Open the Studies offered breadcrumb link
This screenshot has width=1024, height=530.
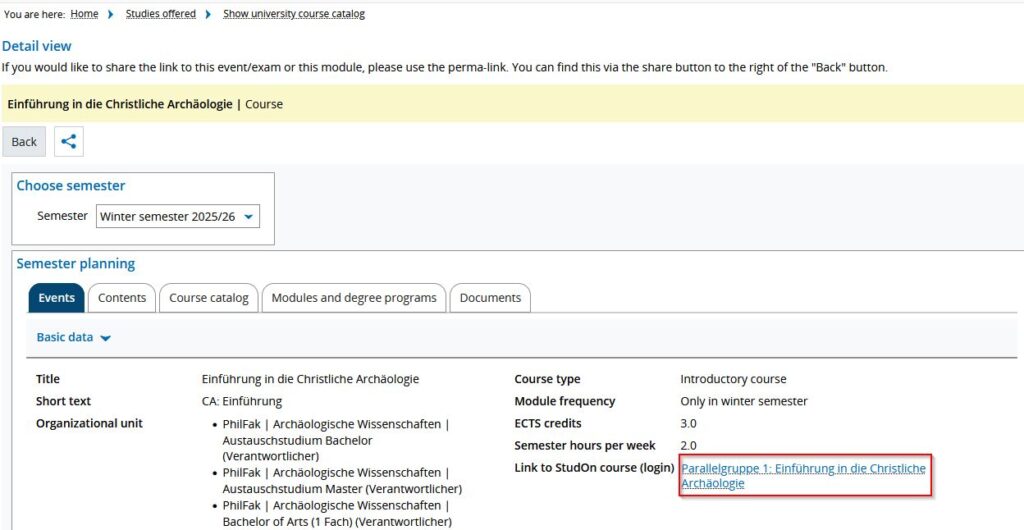click(x=161, y=14)
